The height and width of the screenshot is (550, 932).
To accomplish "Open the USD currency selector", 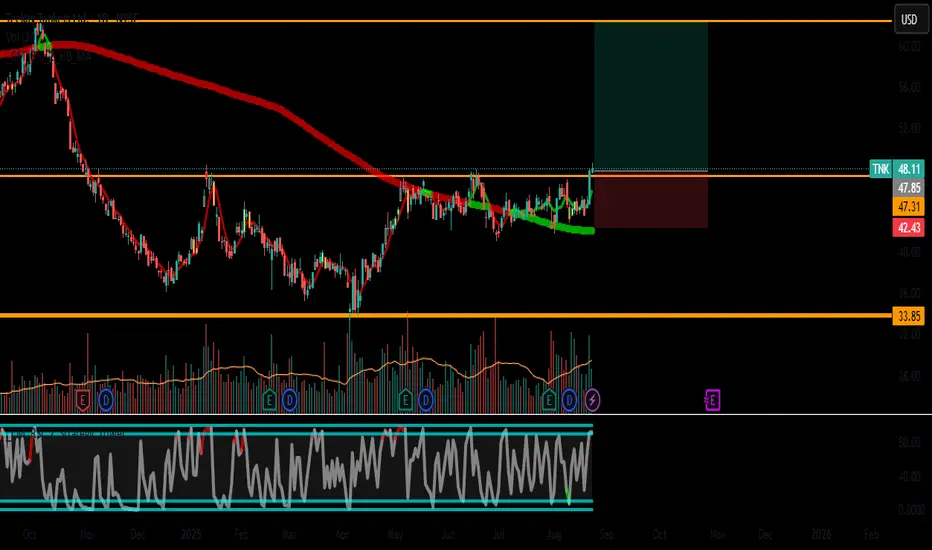I will (909, 20).
